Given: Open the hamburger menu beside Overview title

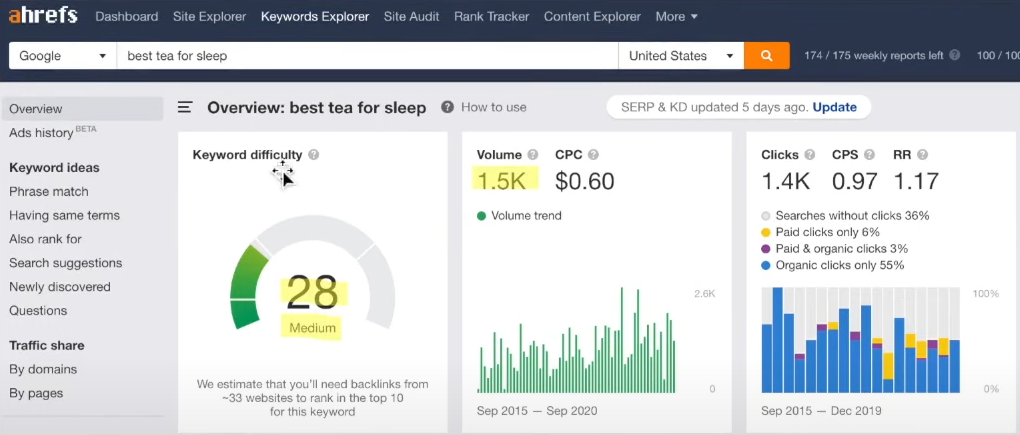Looking at the screenshot, I should tap(185, 107).
